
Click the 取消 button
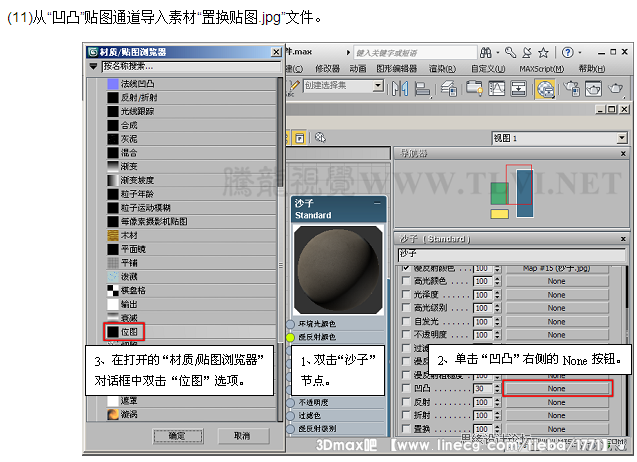[x=243, y=436]
